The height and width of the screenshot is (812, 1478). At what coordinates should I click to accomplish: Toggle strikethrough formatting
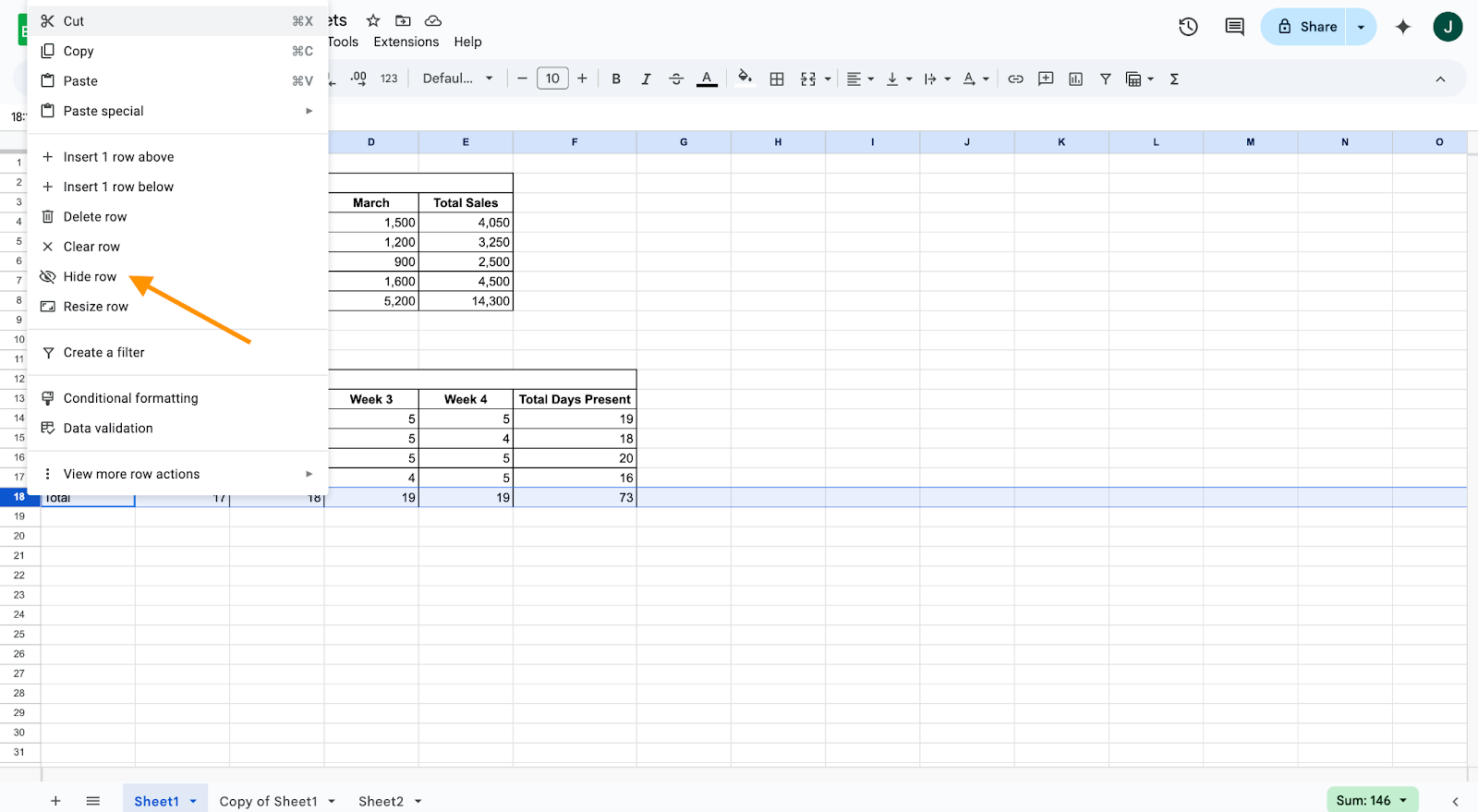click(x=676, y=79)
